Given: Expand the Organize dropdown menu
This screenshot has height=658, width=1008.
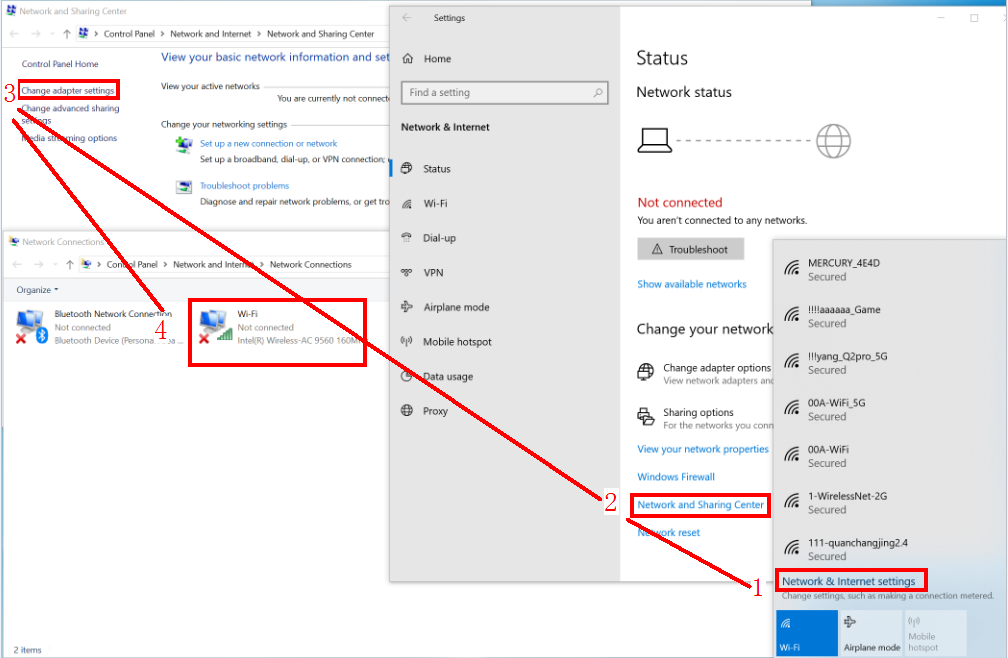Looking at the screenshot, I should pyautogui.click(x=37, y=290).
